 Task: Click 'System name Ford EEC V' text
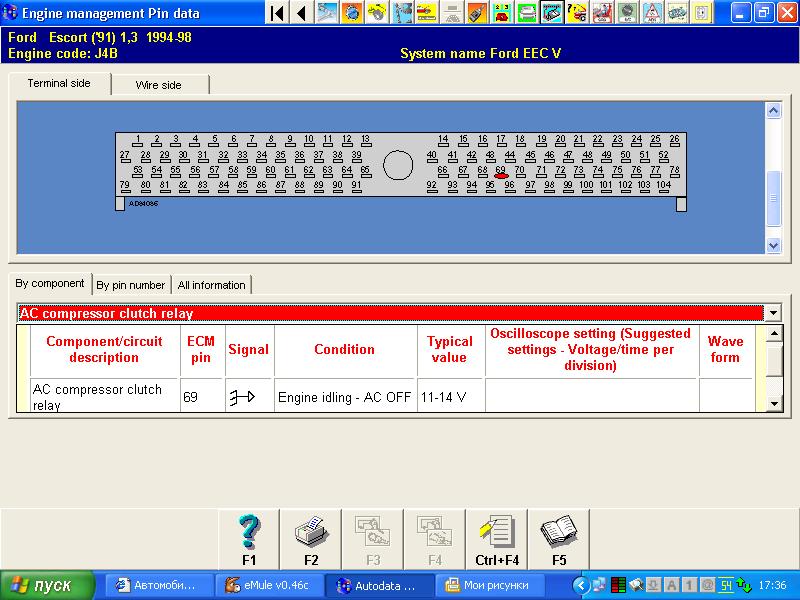[480, 54]
